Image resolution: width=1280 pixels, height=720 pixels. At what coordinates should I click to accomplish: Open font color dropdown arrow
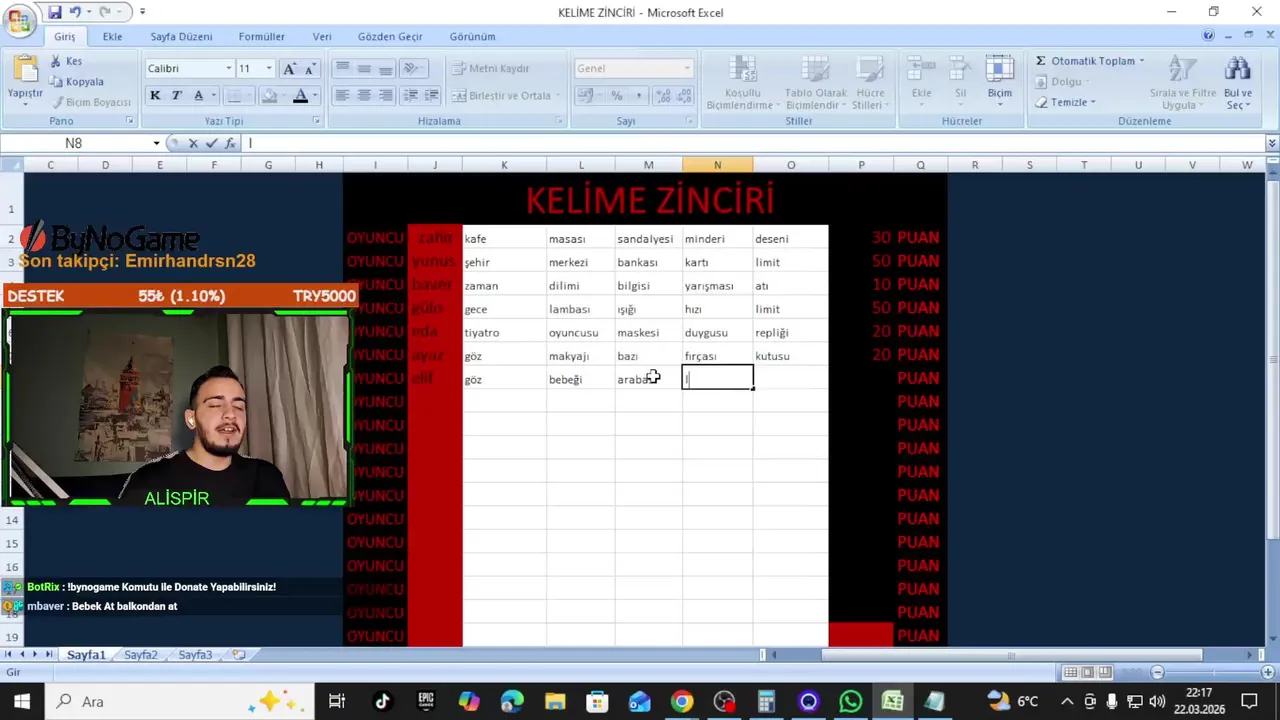tap(315, 96)
